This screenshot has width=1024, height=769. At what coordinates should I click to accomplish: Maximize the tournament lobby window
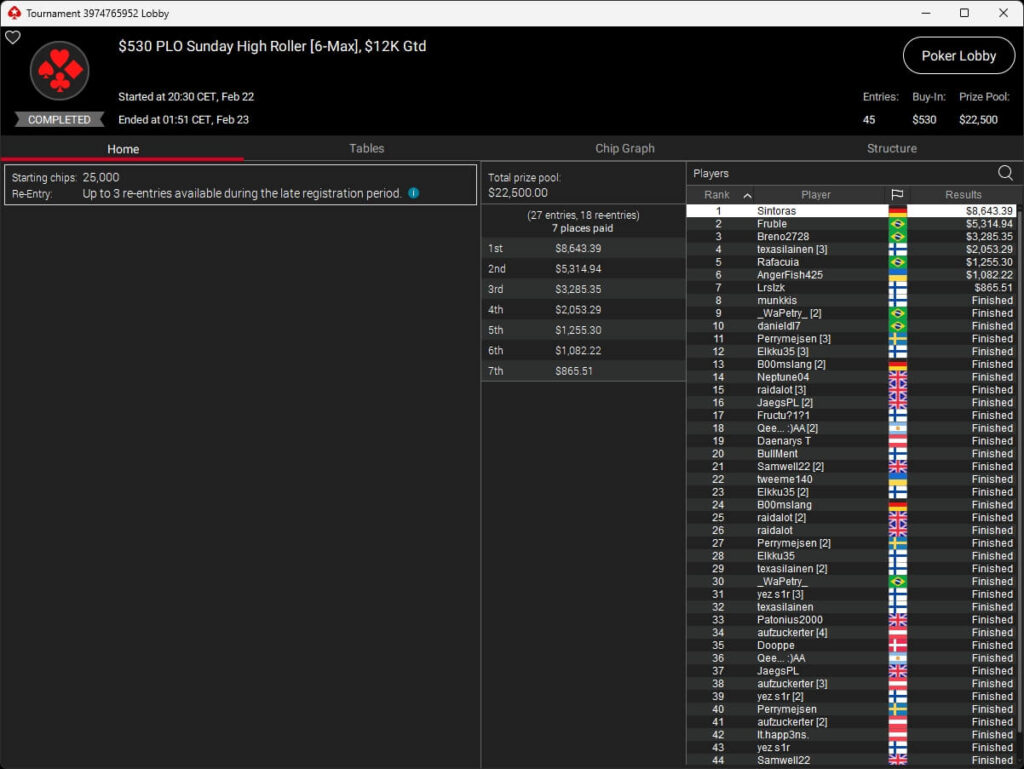point(964,13)
